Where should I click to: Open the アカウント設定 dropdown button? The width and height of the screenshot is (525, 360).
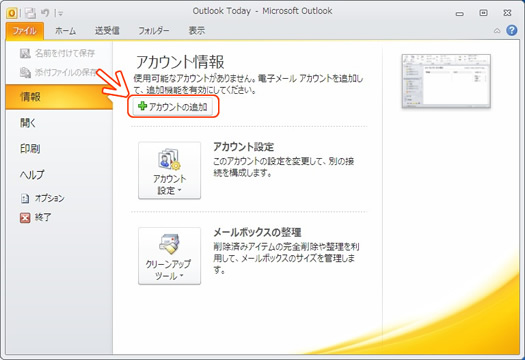point(169,170)
